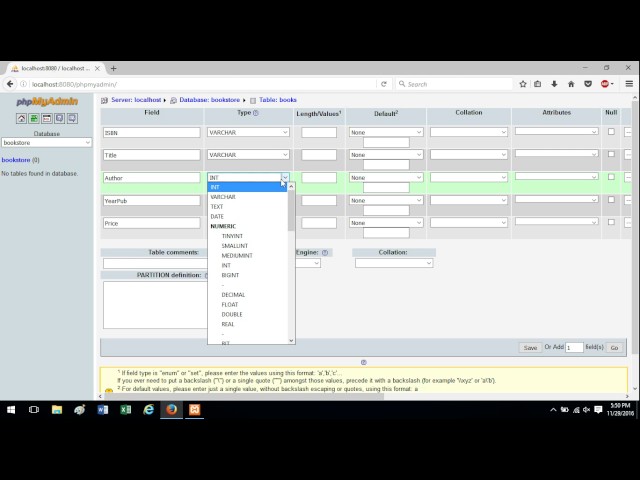Screen dimensions: 640x480
Task: Open XAMPP from the taskbar
Action: point(194,409)
